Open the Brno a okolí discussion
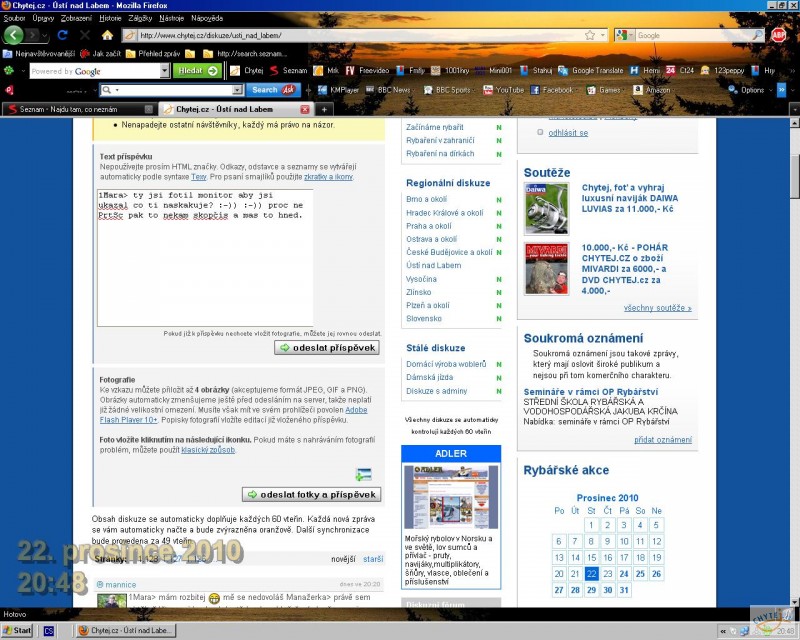The height and width of the screenshot is (640, 800). coord(427,199)
